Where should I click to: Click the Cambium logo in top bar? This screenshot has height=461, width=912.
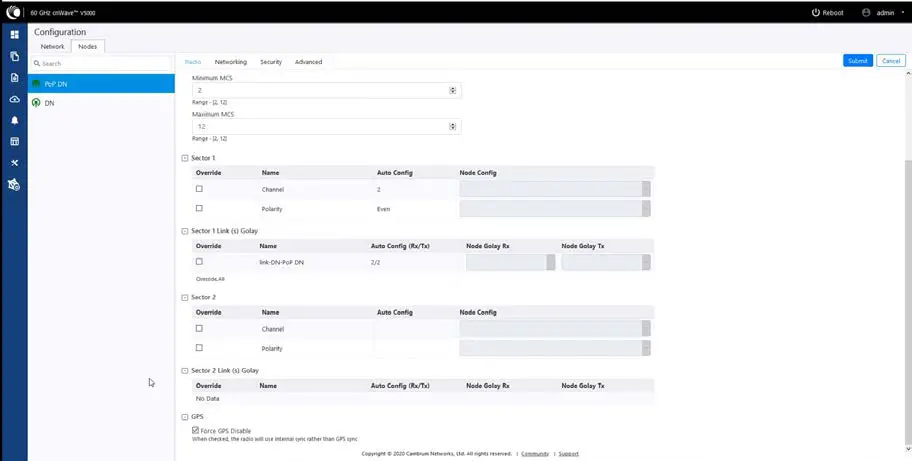pyautogui.click(x=13, y=12)
